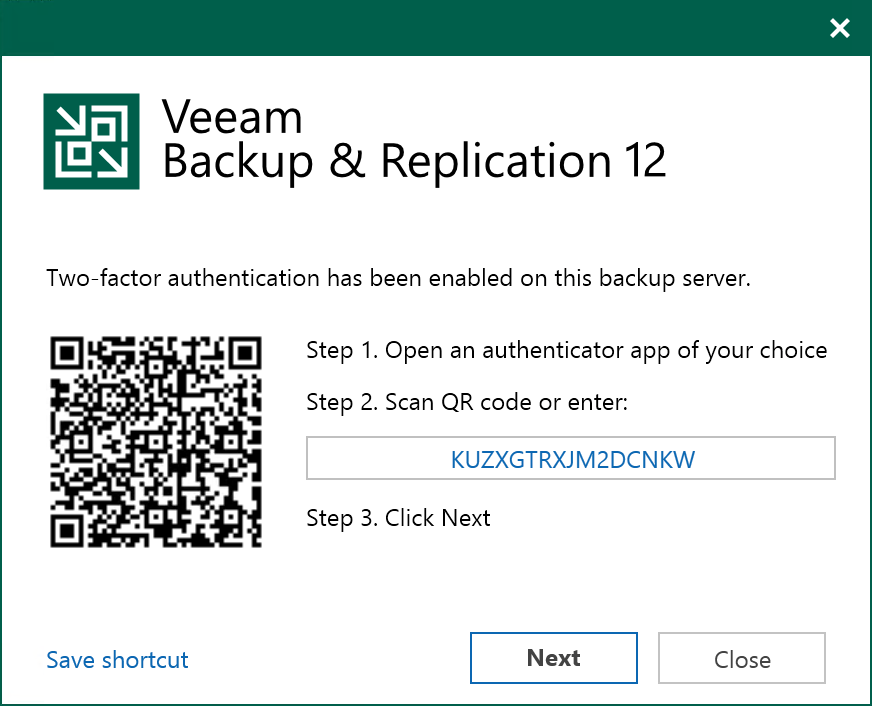The width and height of the screenshot is (872, 706).
Task: Highlight the authentication key text
Action: point(570,458)
